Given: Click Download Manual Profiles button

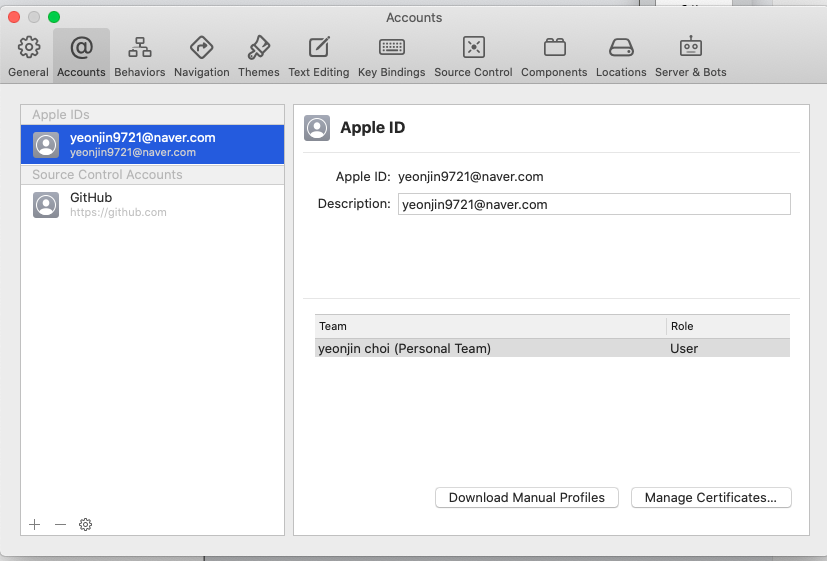Looking at the screenshot, I should pos(527,498).
